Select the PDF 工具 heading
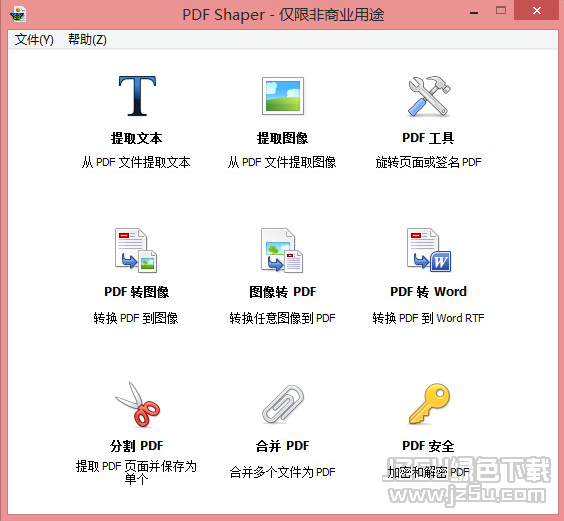564x521 pixels. (428, 138)
